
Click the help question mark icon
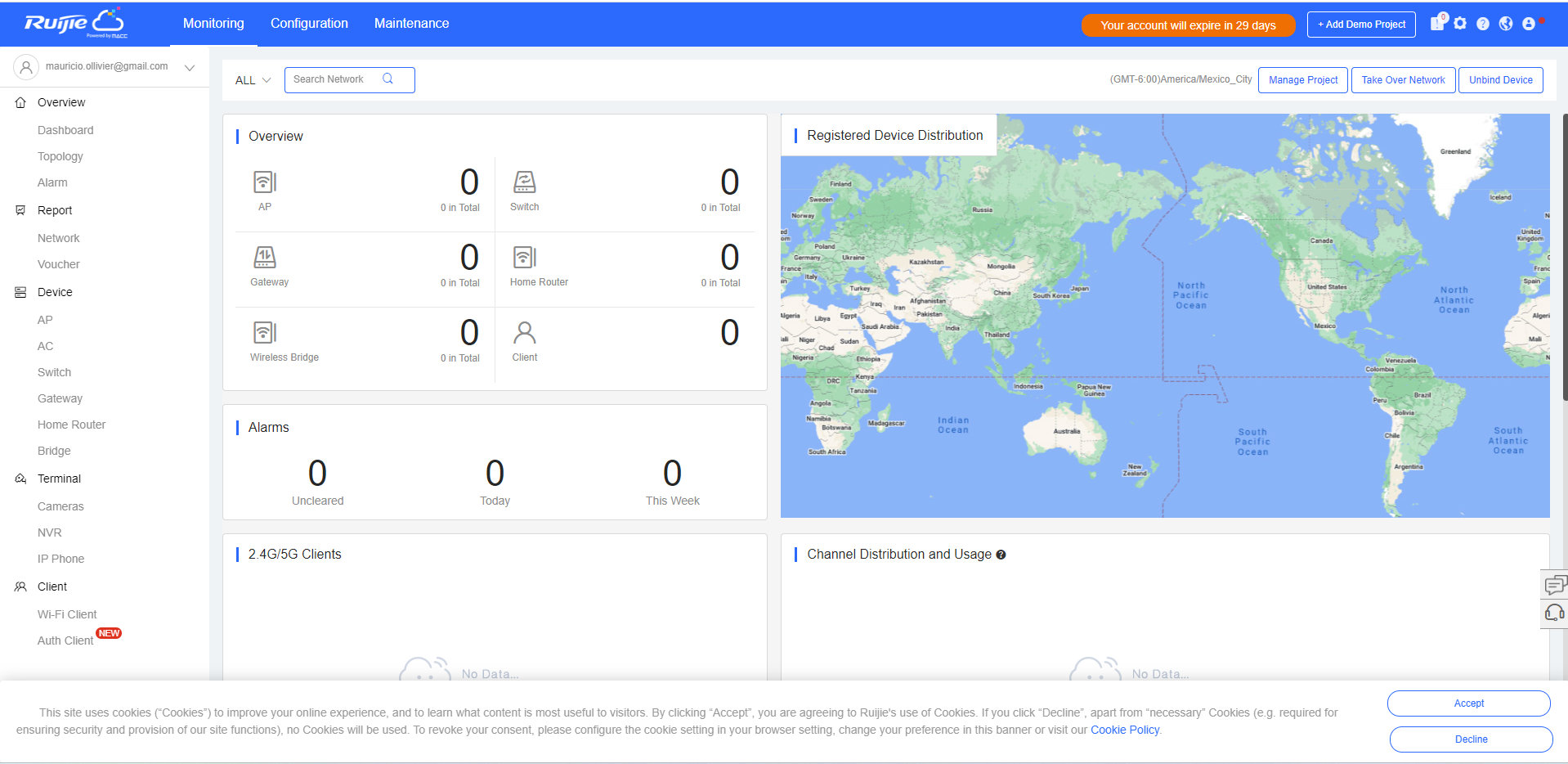point(1483,24)
